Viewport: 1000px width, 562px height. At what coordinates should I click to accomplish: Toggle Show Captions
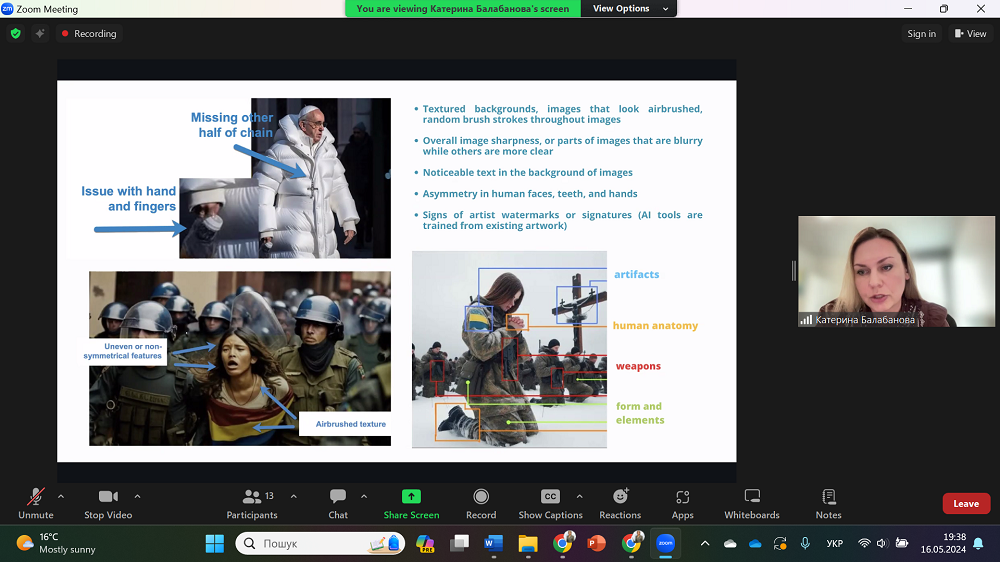pos(550,497)
